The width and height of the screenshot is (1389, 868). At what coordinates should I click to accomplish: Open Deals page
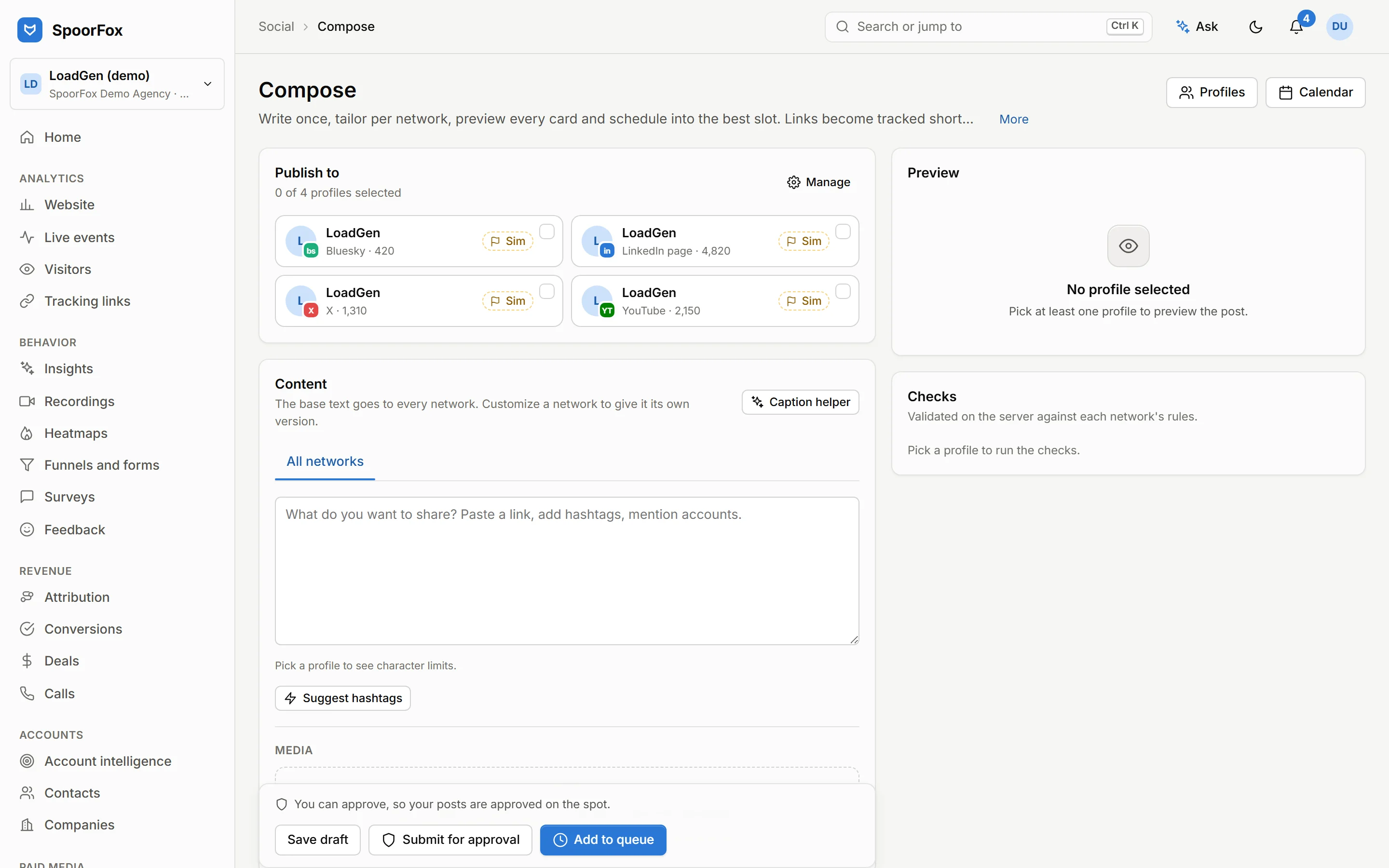(117, 661)
